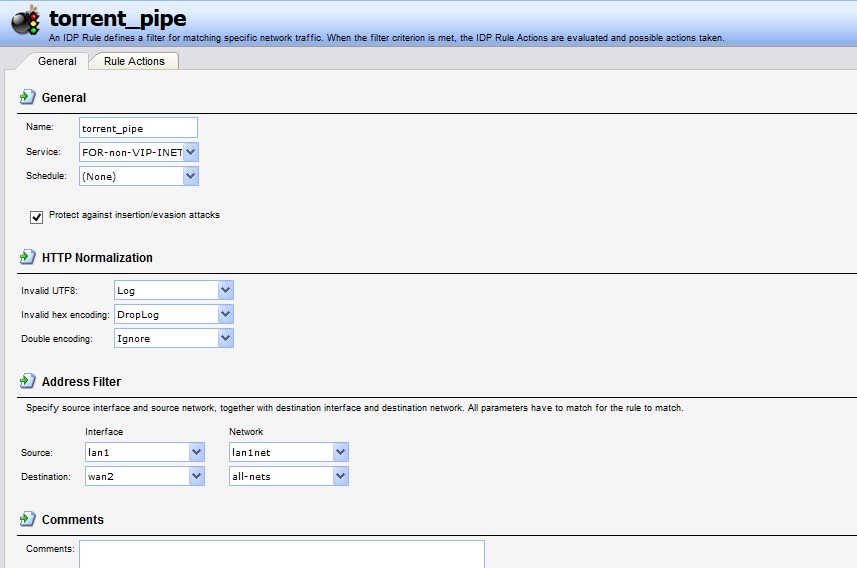This screenshot has height=568, width=857.
Task: Toggle Protect against insertion/evasion attacks checkbox
Action: point(37,216)
